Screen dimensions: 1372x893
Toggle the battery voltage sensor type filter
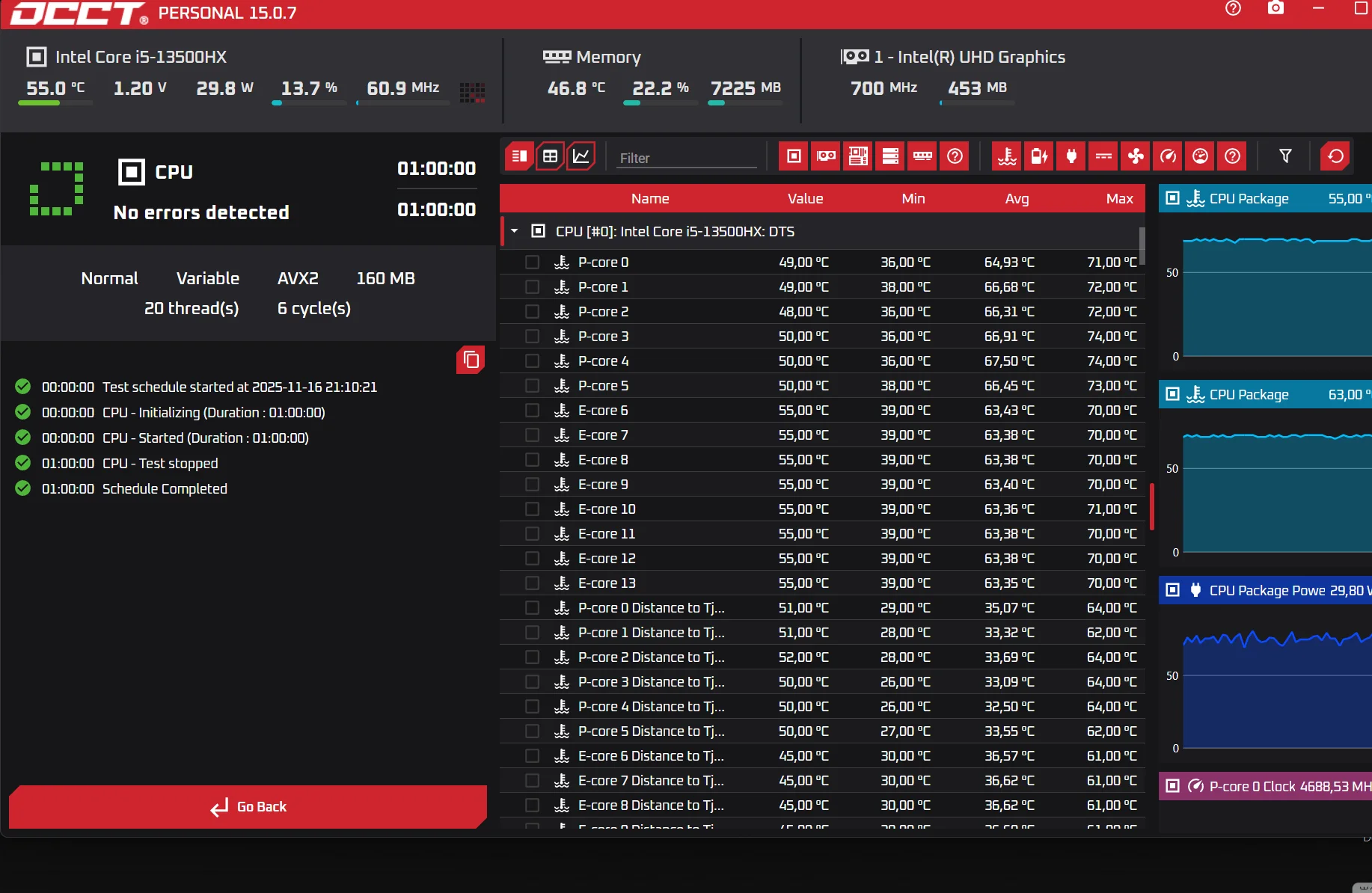pyautogui.click(x=1039, y=156)
